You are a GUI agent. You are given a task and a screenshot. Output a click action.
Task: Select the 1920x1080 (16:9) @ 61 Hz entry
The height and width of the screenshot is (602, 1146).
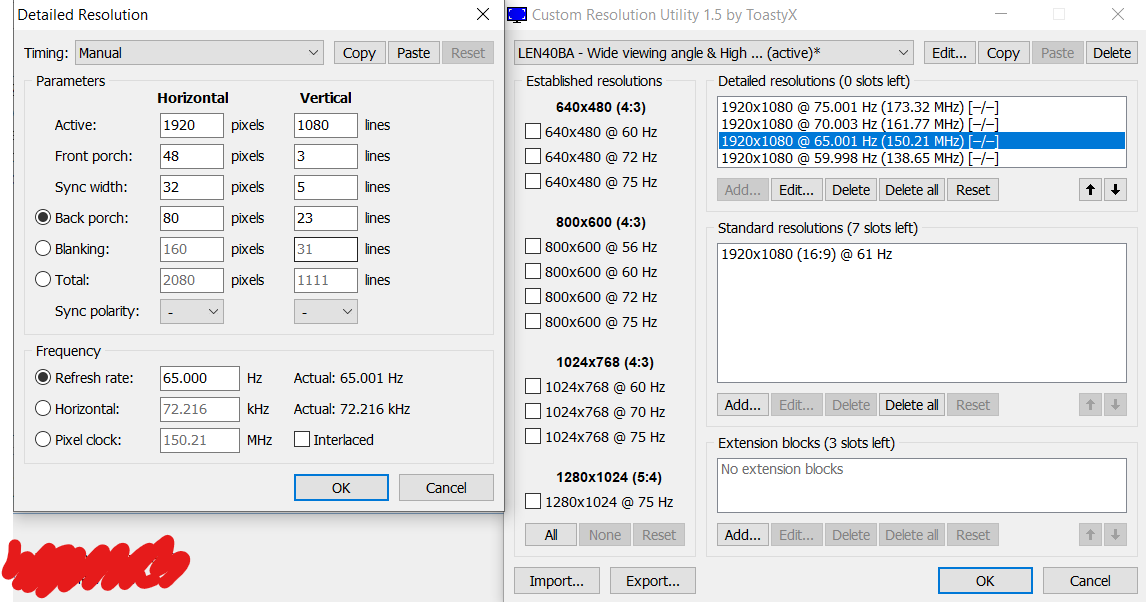tap(806, 255)
